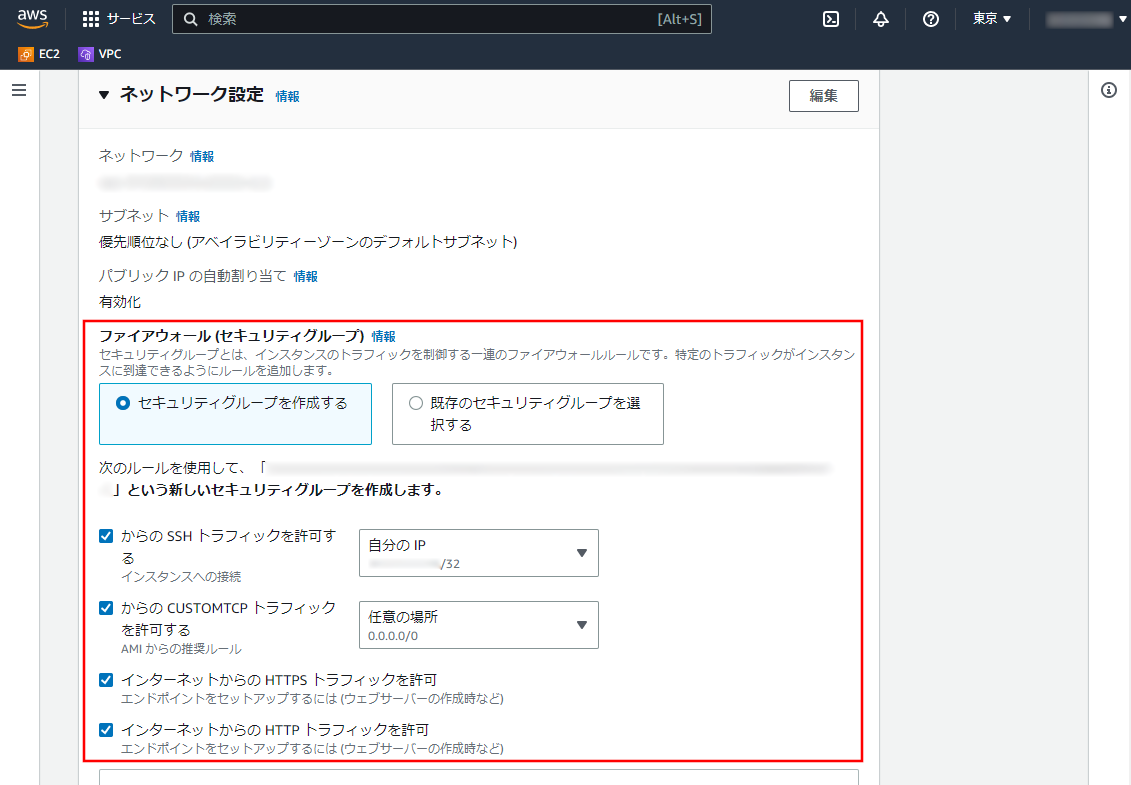This screenshot has height=785, width=1131.
Task: Select '既存のセキュリティグループを選択する' radio option
Action: click(416, 403)
